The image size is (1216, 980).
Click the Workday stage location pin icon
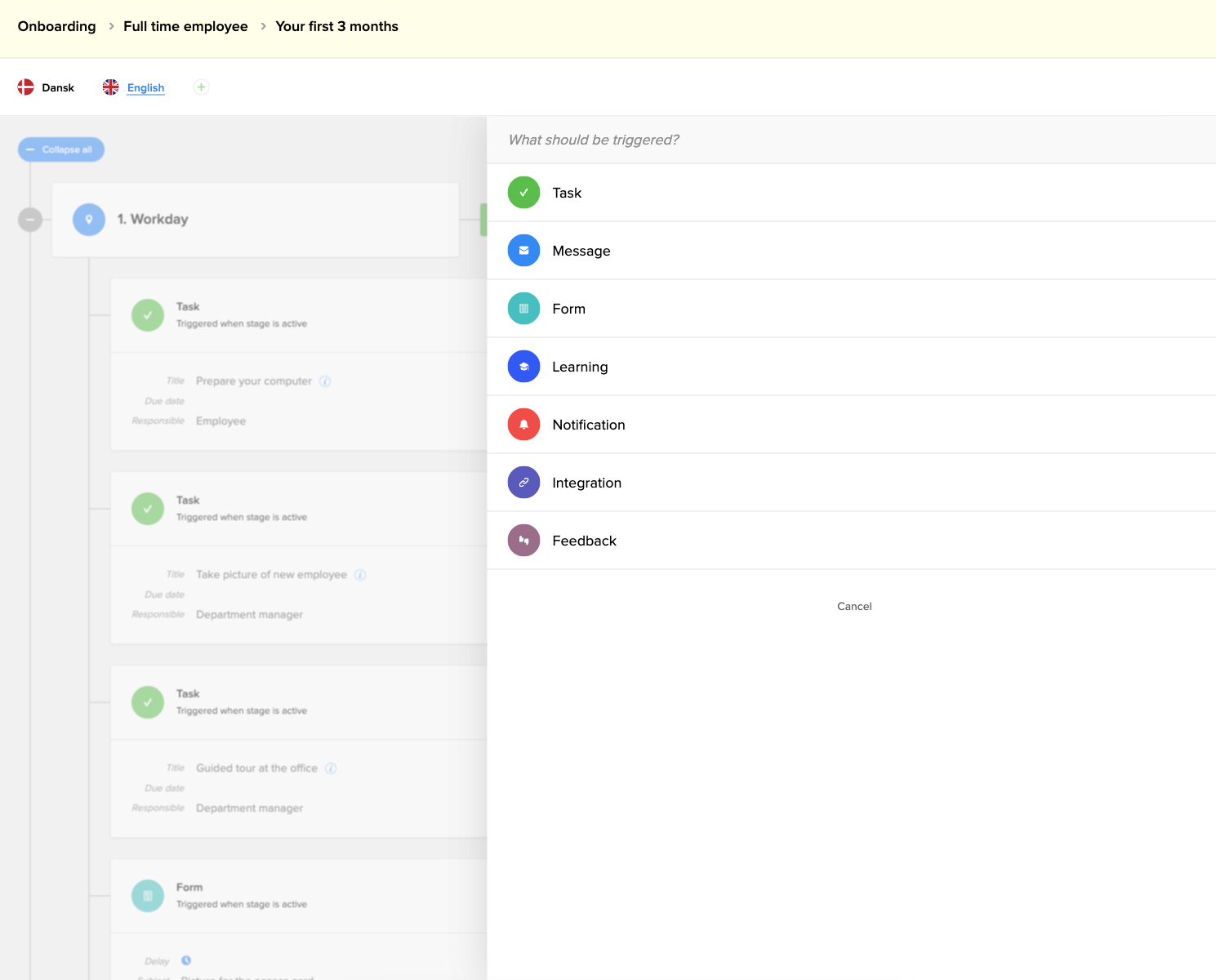[89, 220]
